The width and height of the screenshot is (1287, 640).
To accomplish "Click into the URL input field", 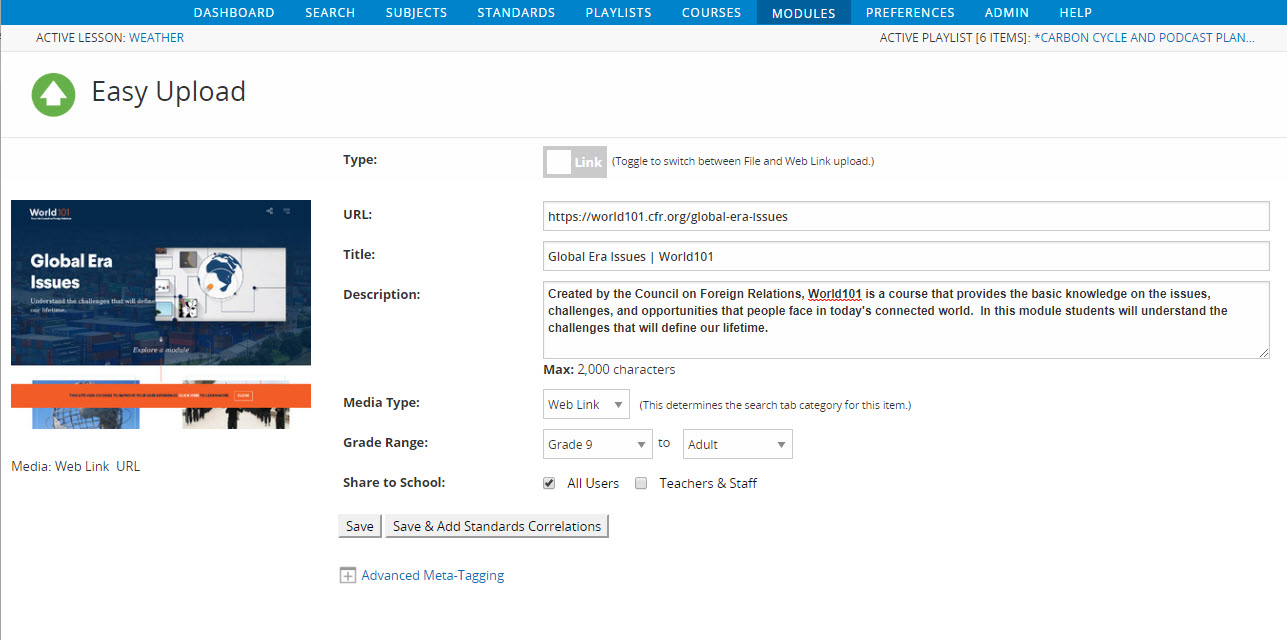I will pyautogui.click(x=906, y=216).
